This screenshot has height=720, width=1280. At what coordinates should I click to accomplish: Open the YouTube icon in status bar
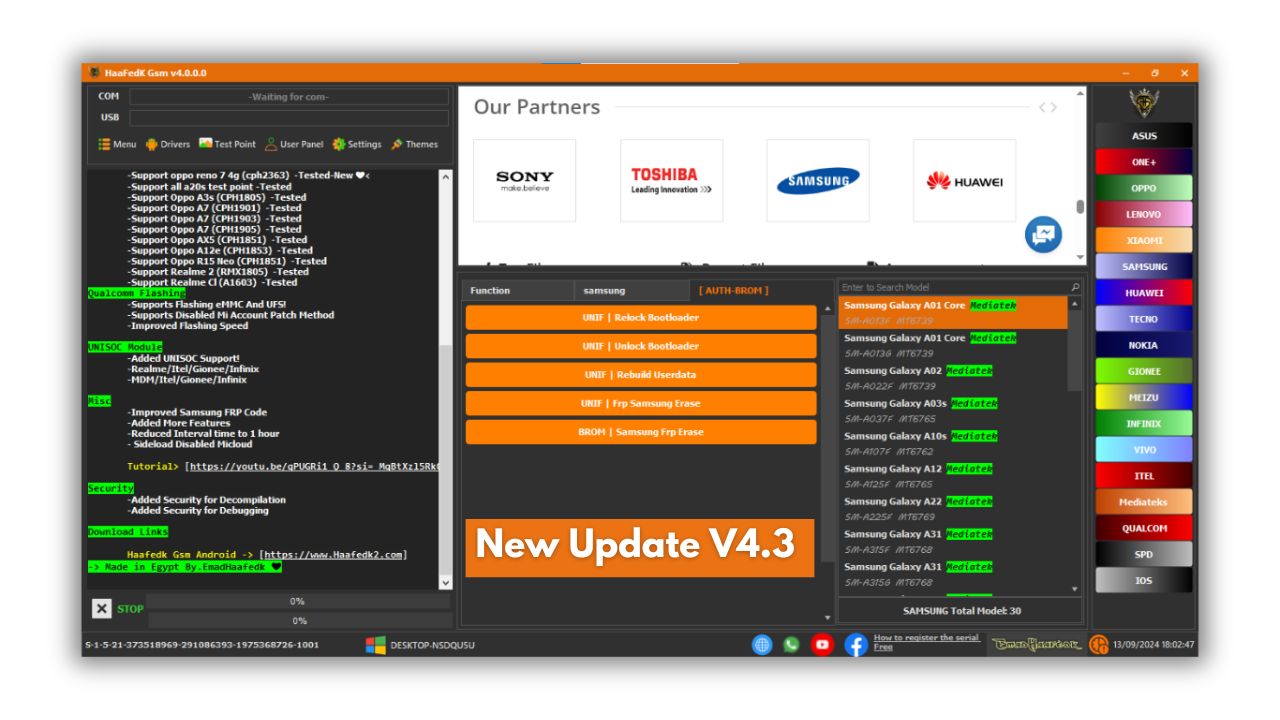coord(822,645)
